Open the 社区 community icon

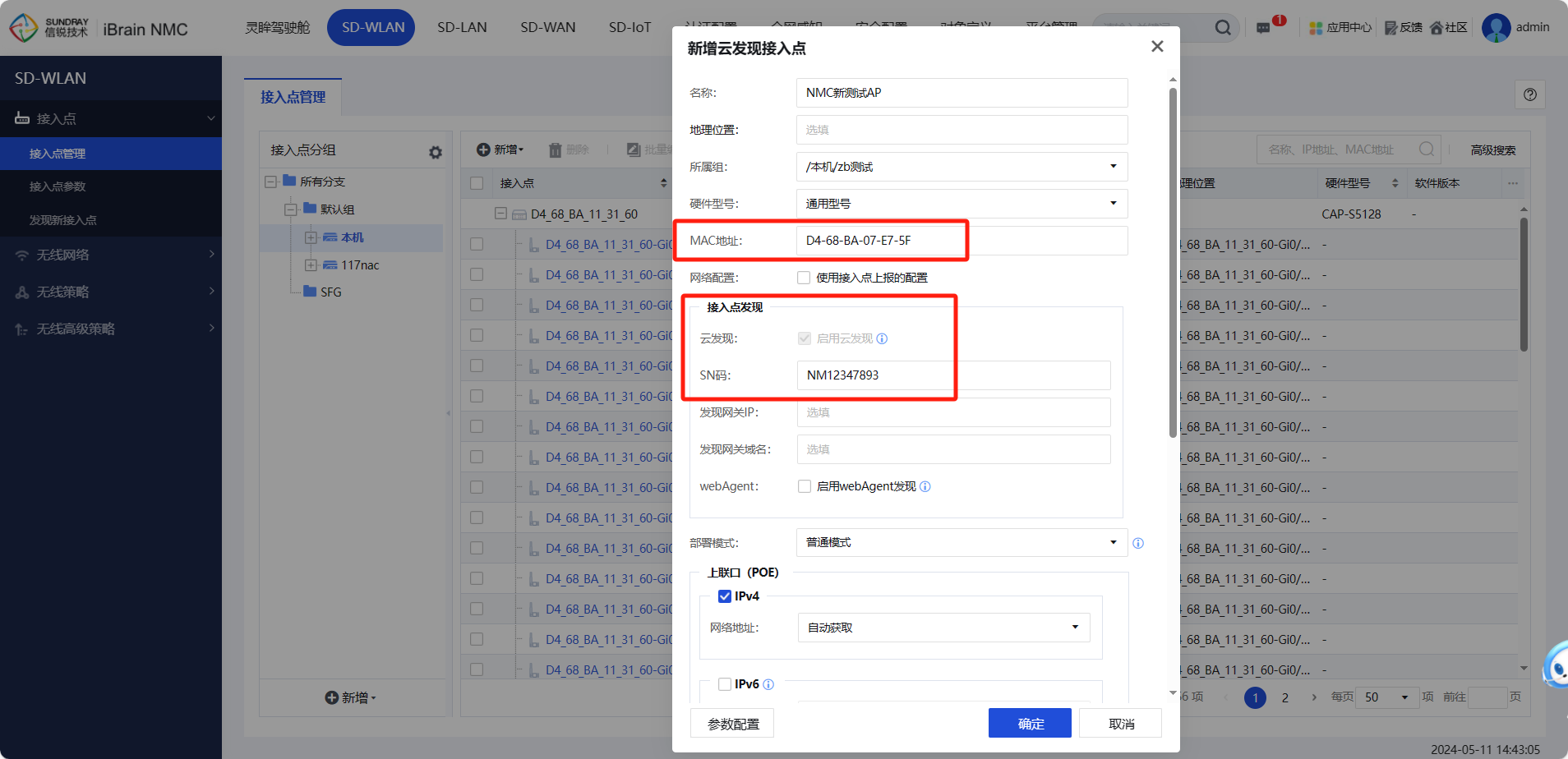click(1449, 28)
